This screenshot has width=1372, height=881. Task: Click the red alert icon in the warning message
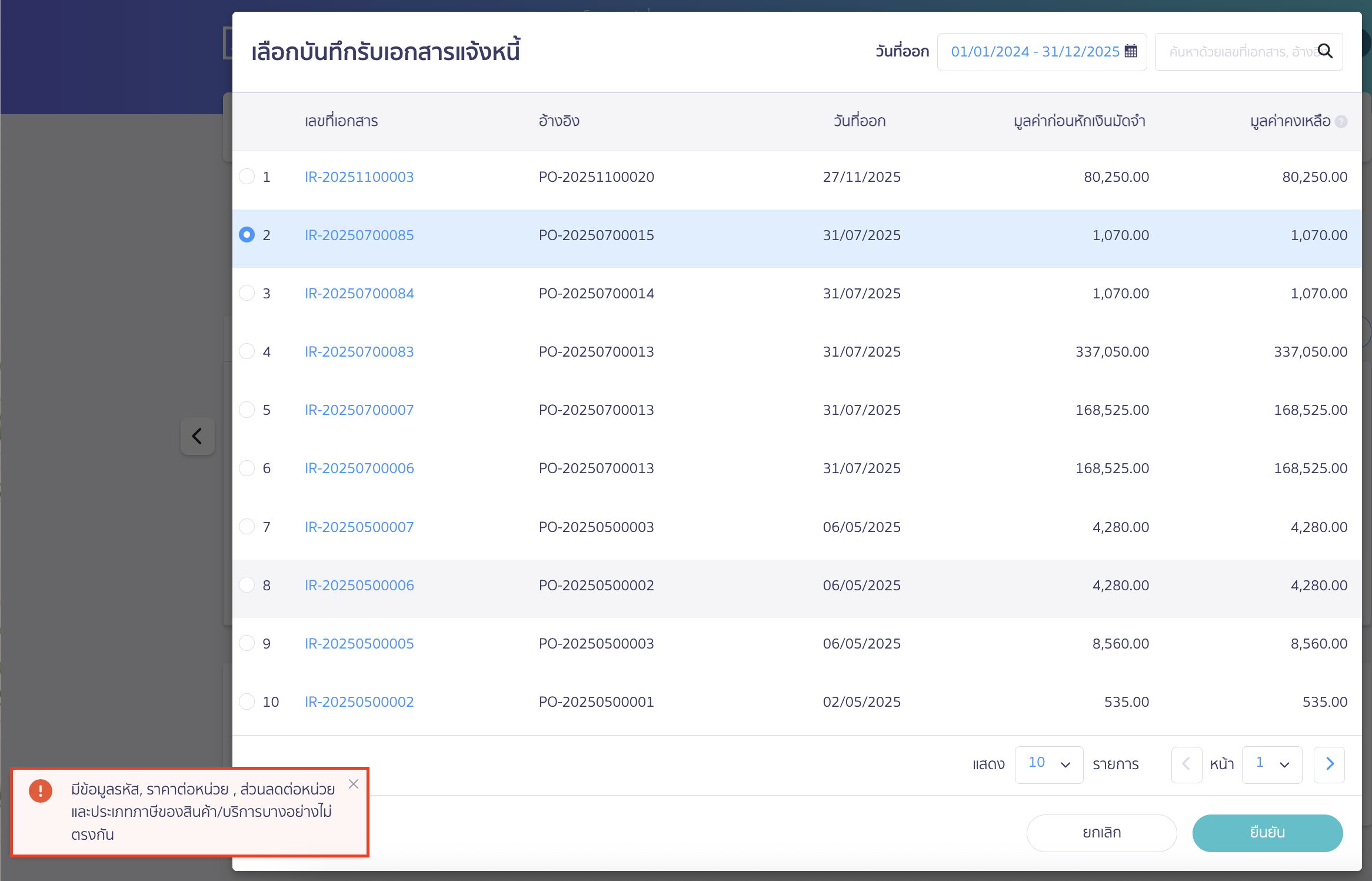(x=40, y=792)
